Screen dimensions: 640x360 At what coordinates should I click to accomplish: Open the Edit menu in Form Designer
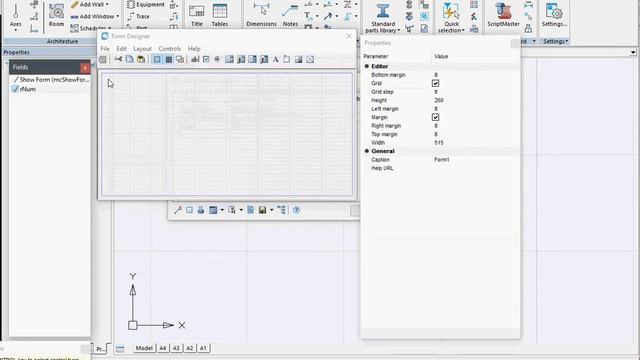(121, 49)
